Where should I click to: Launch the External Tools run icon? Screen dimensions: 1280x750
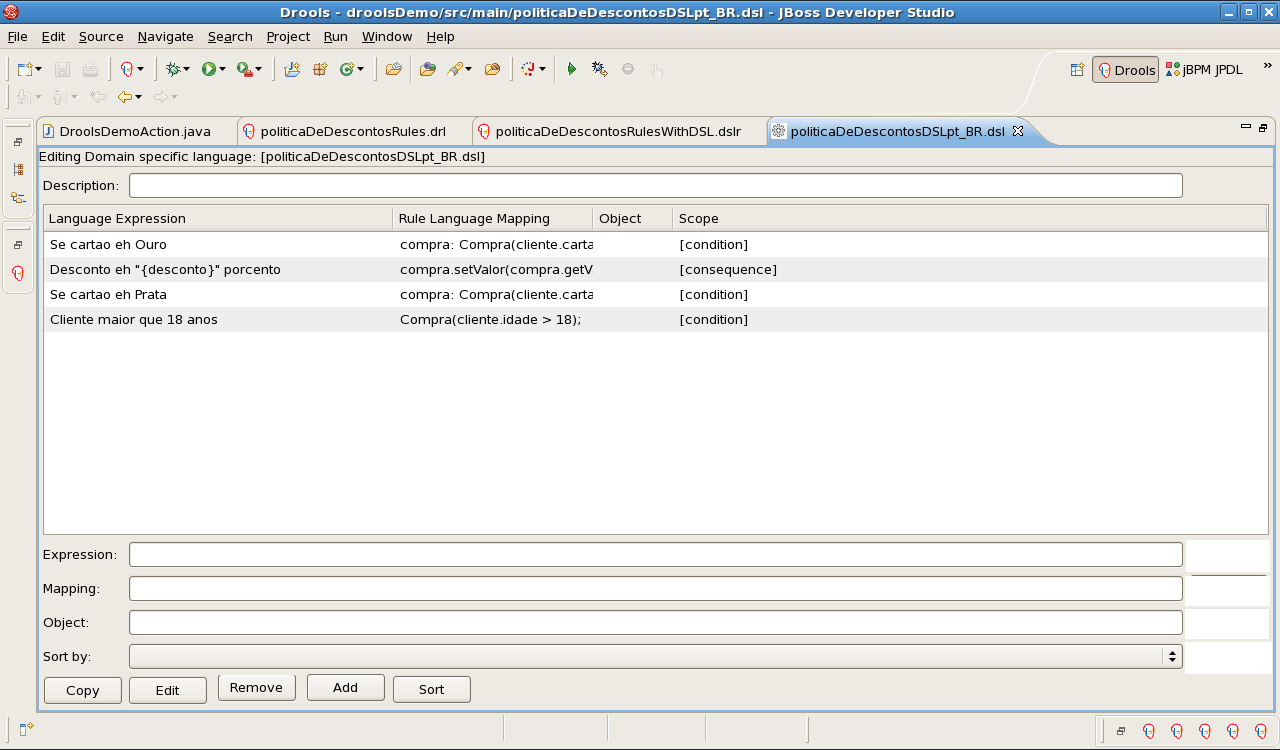[x=243, y=69]
